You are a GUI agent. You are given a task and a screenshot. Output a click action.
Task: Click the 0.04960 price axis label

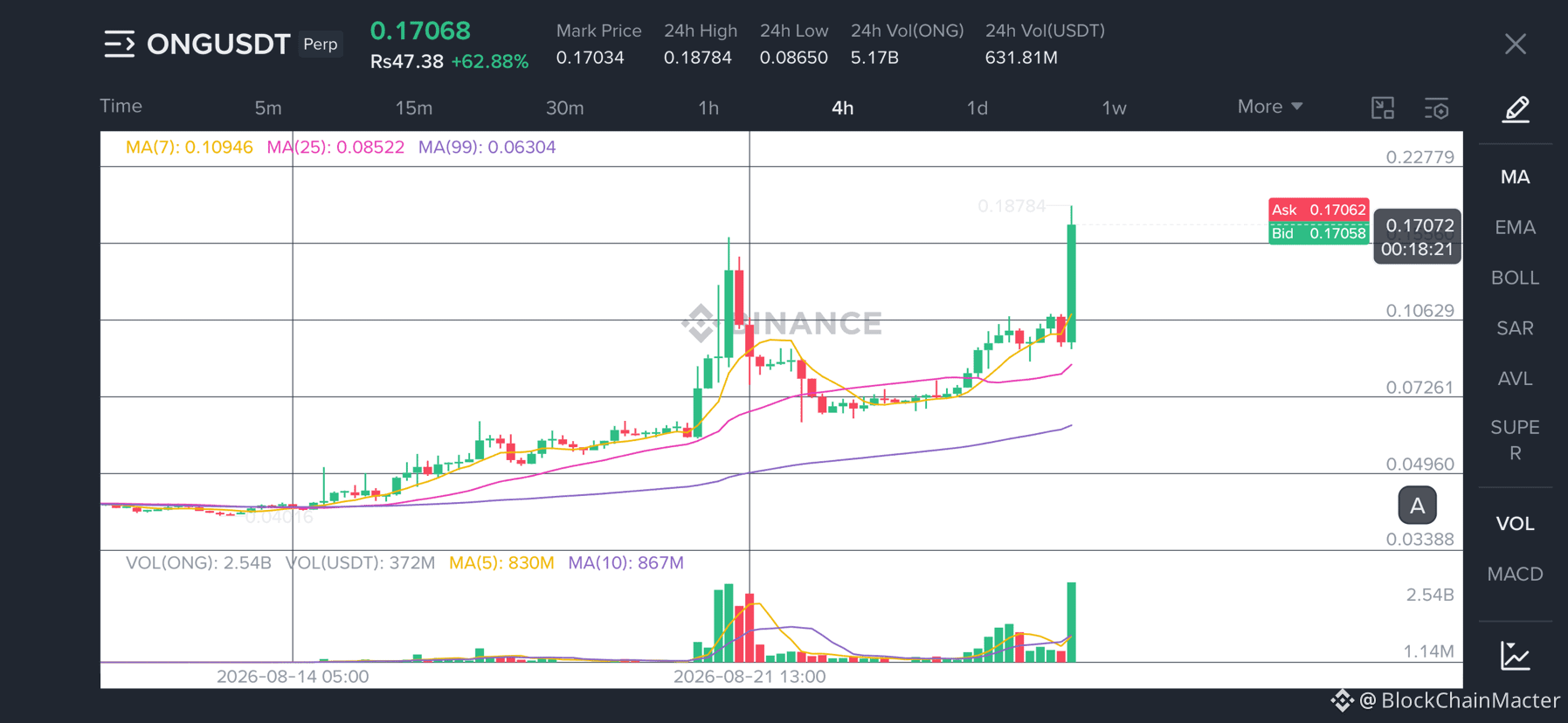tap(1419, 464)
